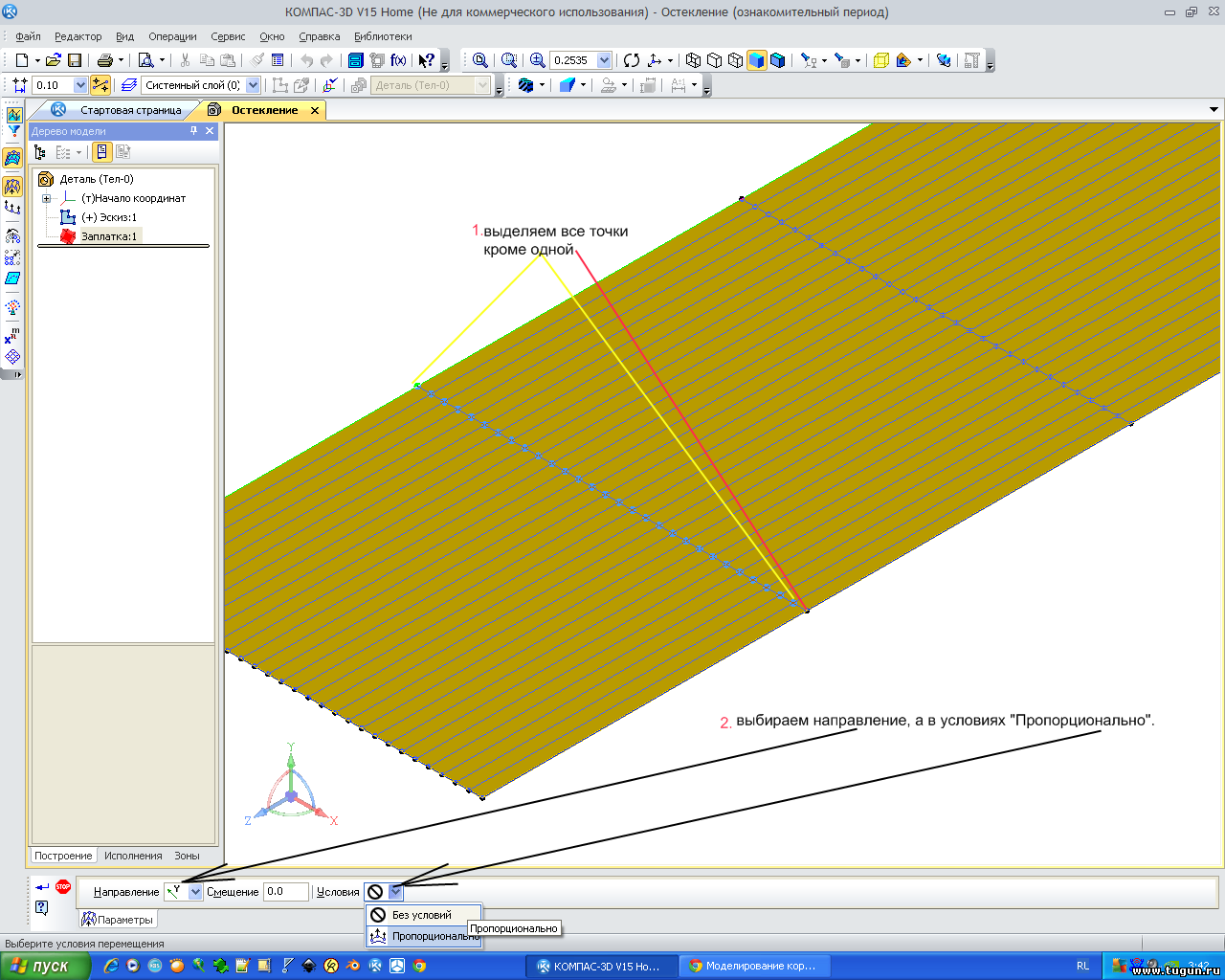Open the Сервис menu
This screenshot has width=1225, height=980.
228,36
